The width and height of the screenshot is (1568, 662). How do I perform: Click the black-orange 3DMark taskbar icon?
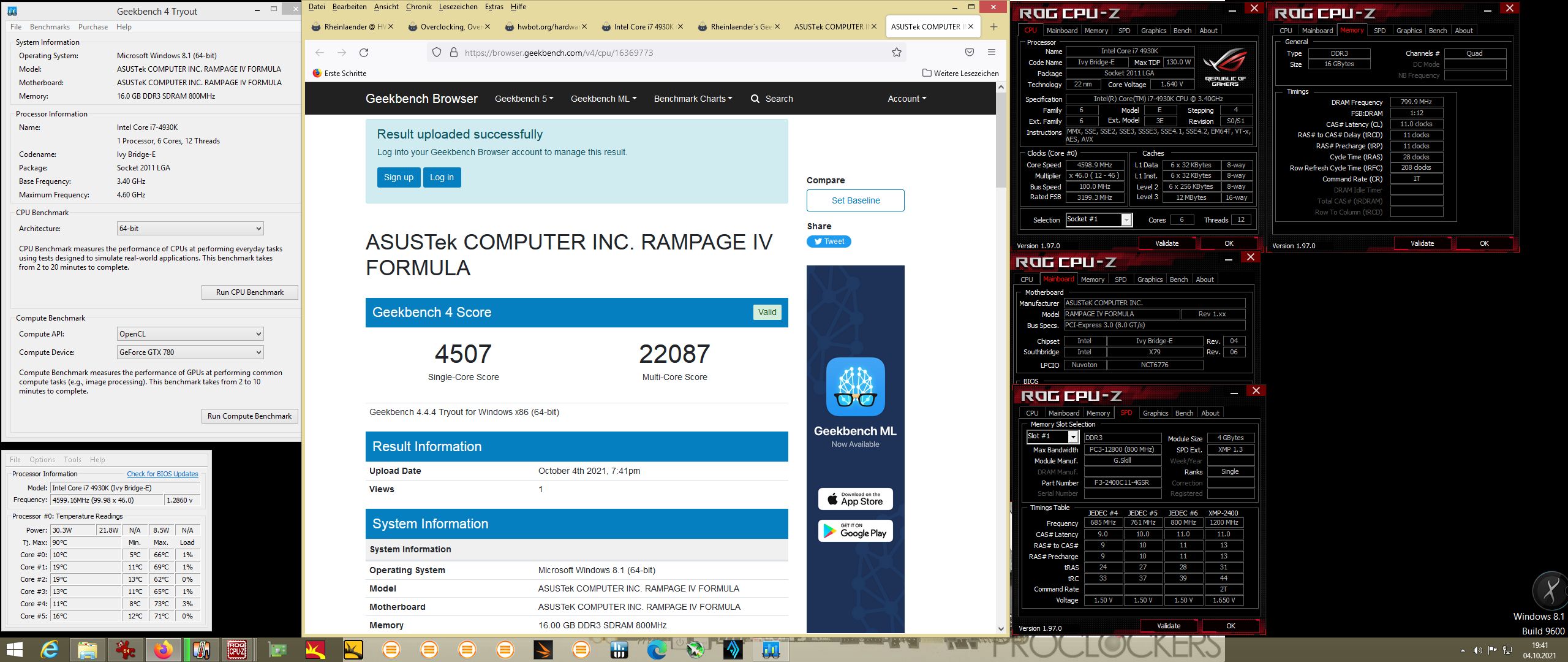(x=543, y=650)
